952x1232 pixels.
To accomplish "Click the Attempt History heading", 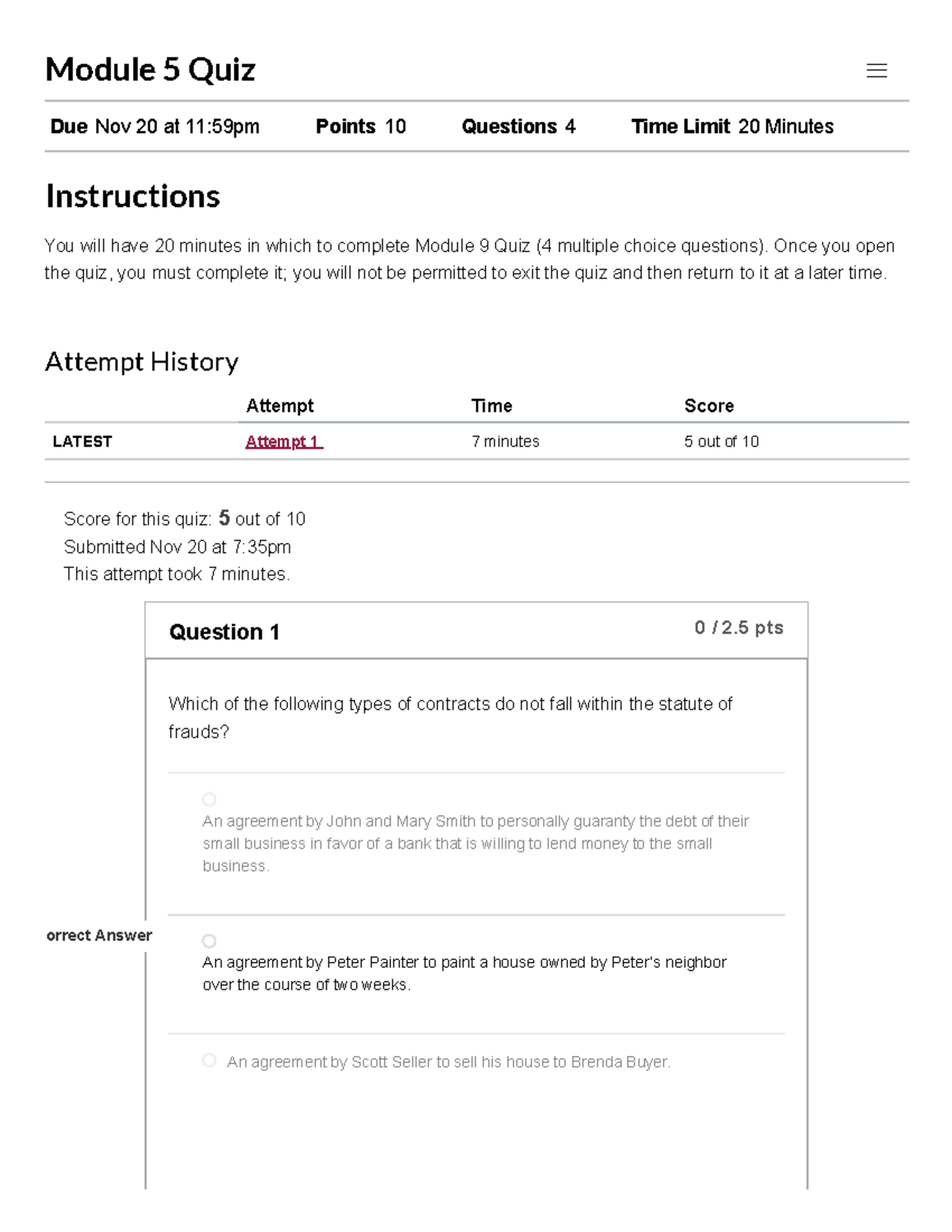I will click(x=141, y=362).
